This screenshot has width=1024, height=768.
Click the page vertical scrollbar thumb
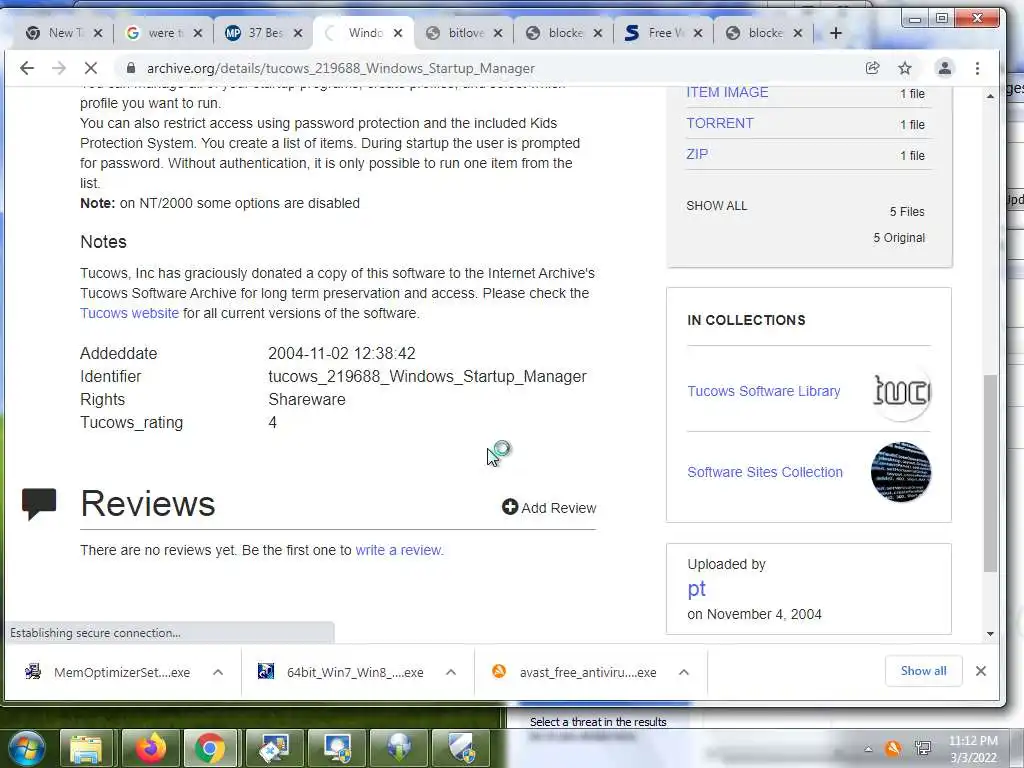click(x=990, y=473)
